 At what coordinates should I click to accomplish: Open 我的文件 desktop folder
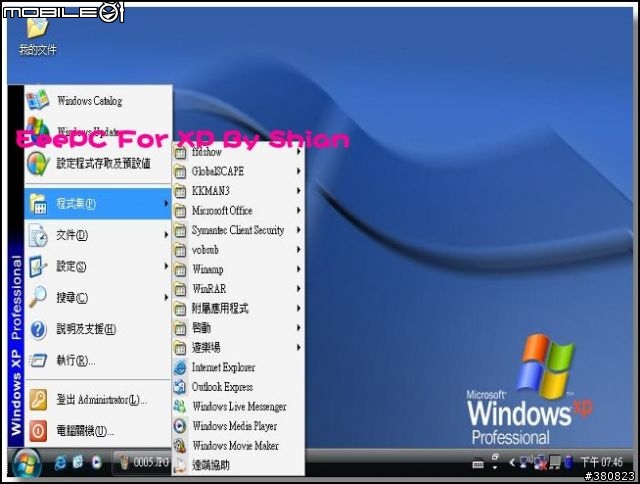coord(38,36)
